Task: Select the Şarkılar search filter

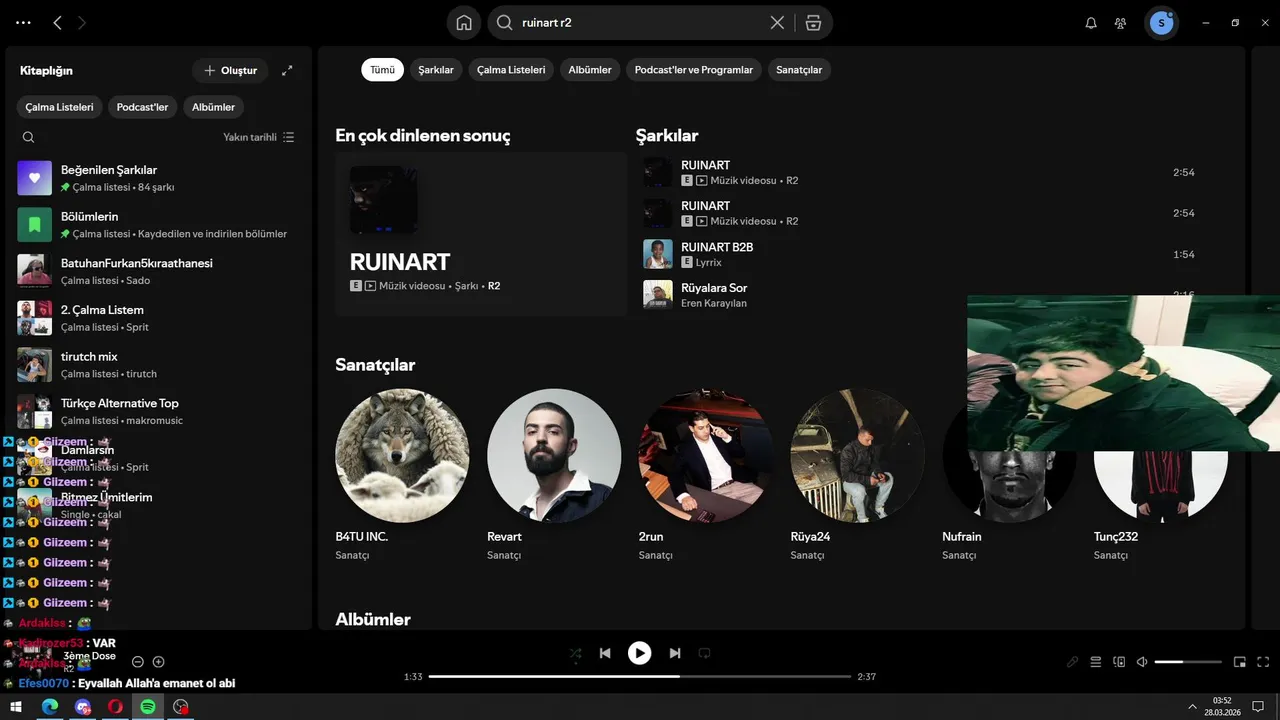Action: [x=436, y=70]
